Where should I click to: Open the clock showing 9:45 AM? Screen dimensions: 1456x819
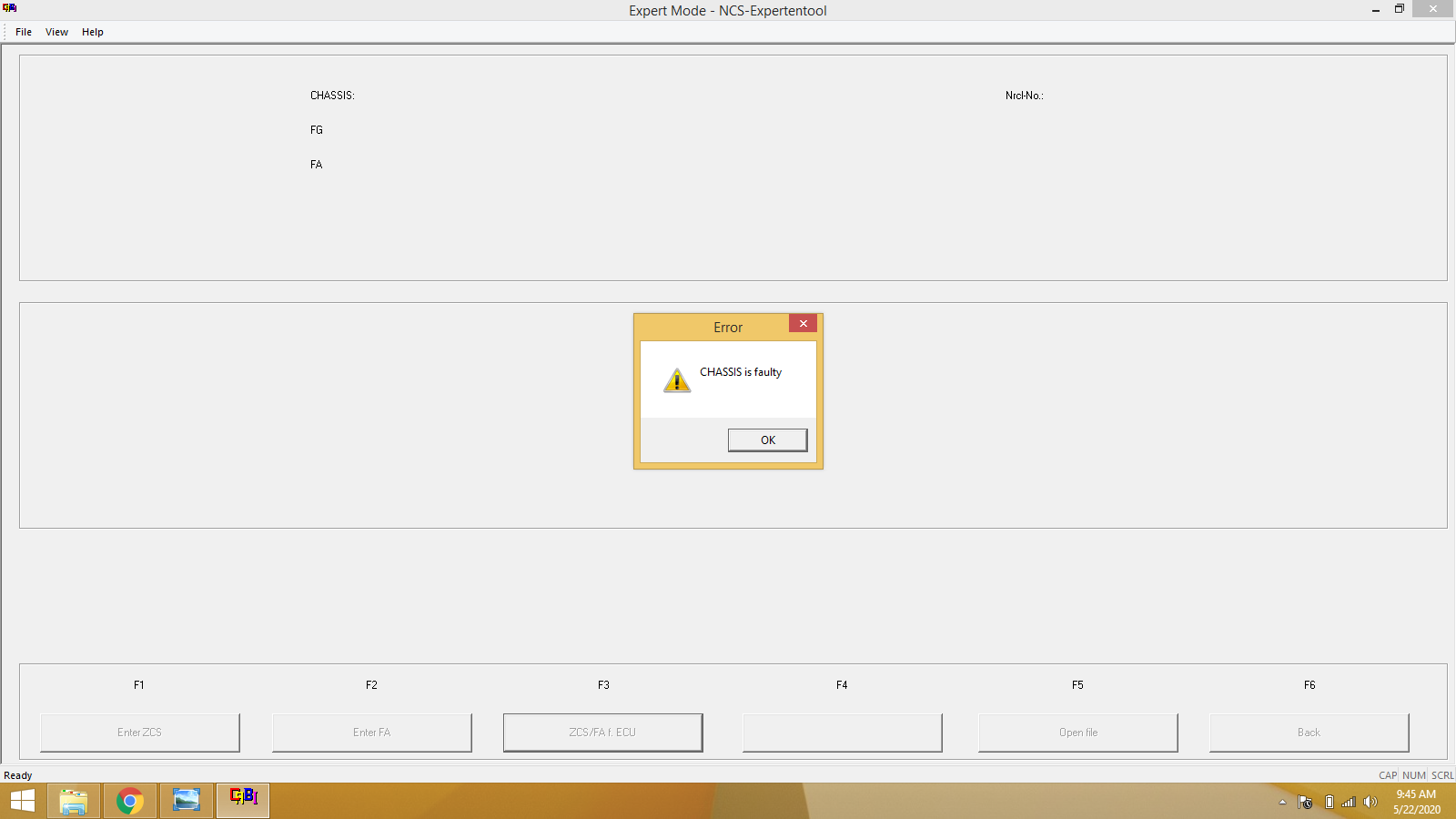click(1416, 802)
